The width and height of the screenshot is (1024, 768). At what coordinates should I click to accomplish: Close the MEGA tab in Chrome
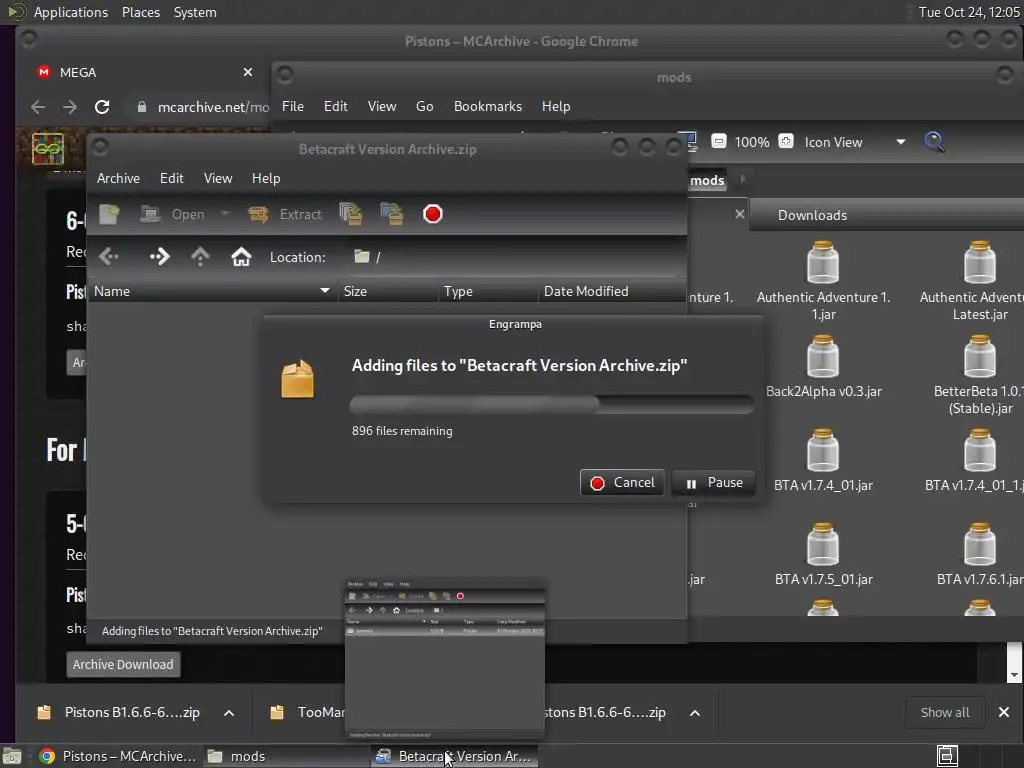248,72
